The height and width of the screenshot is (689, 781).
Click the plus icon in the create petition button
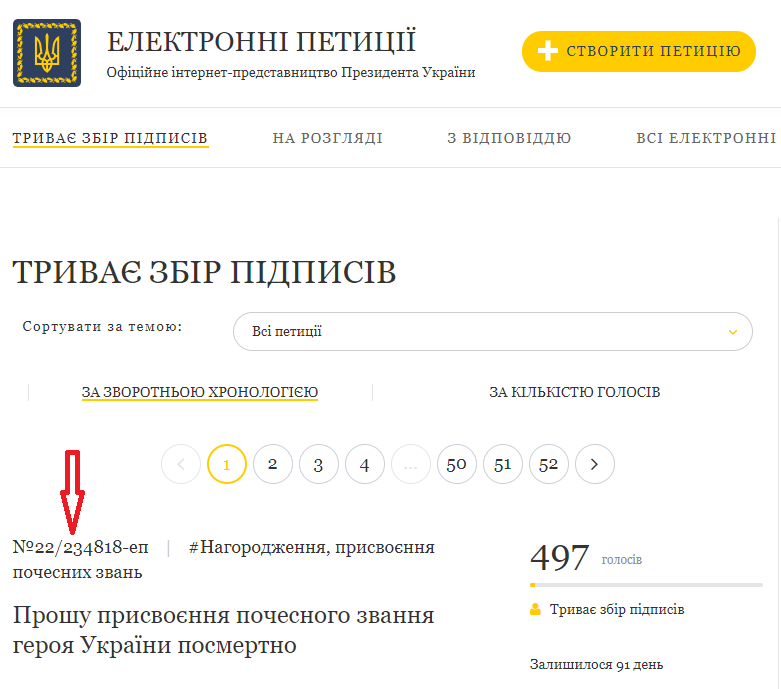pyautogui.click(x=547, y=51)
